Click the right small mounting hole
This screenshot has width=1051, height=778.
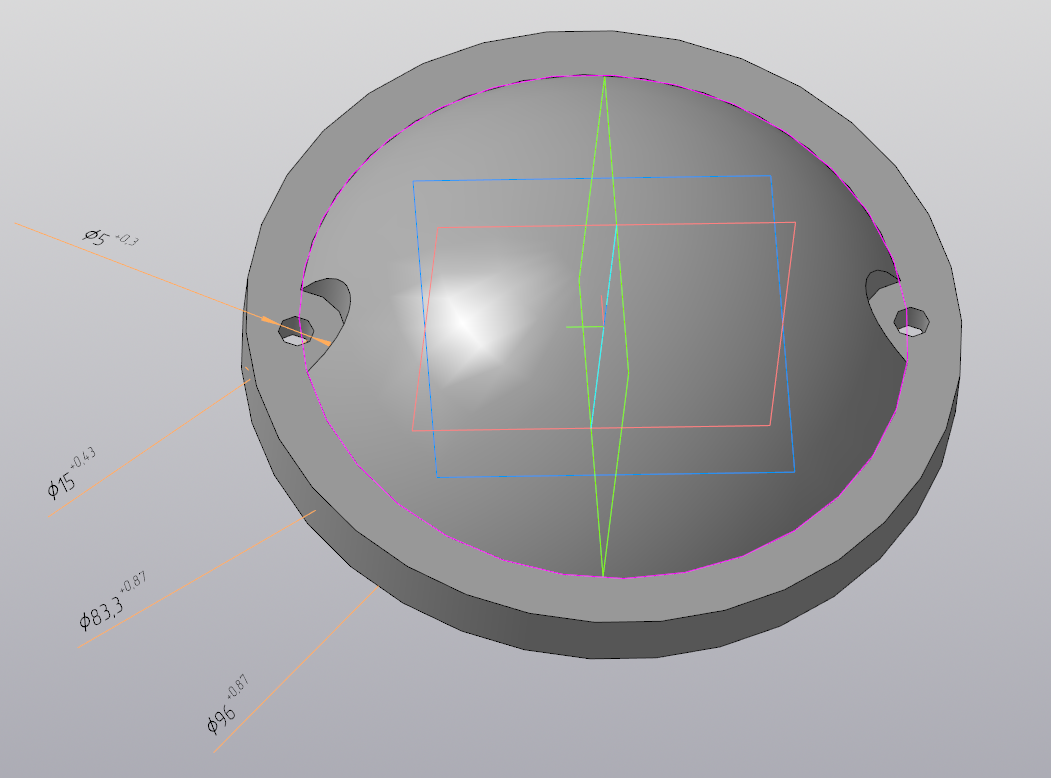(x=912, y=322)
